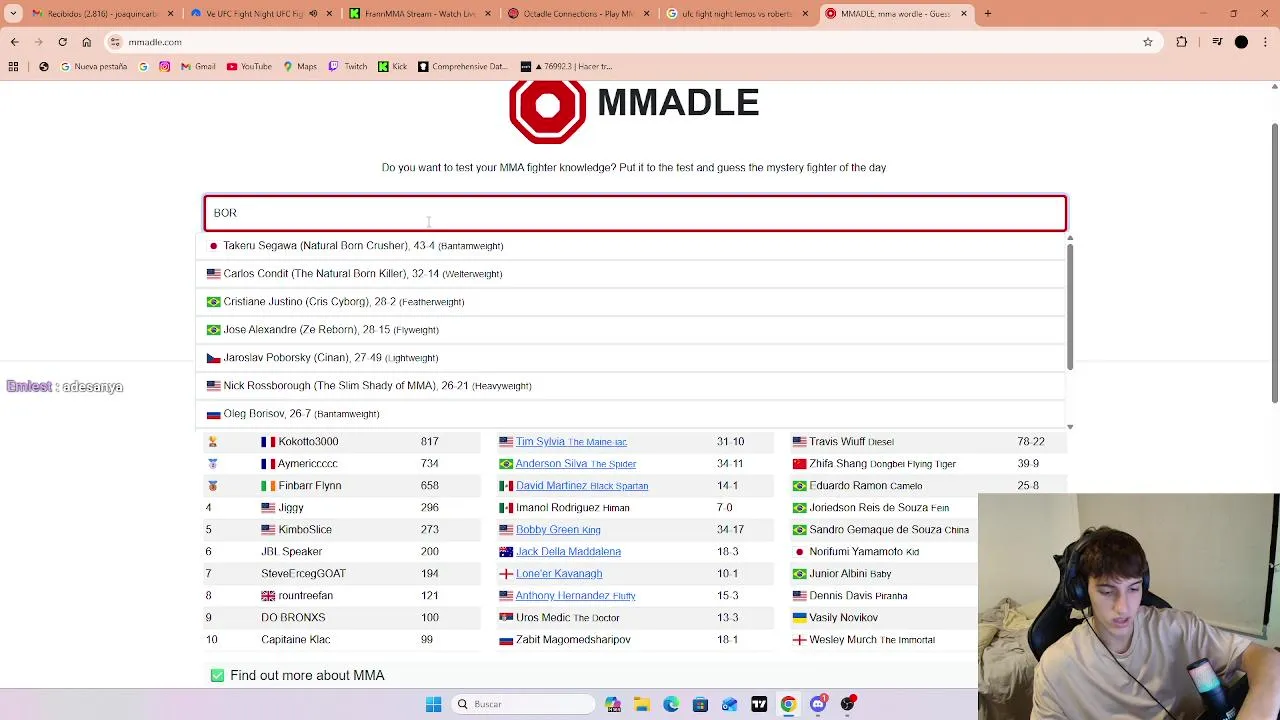Click Find out more about MMA
Image resolution: width=1280 pixels, height=720 pixels.
(x=307, y=676)
